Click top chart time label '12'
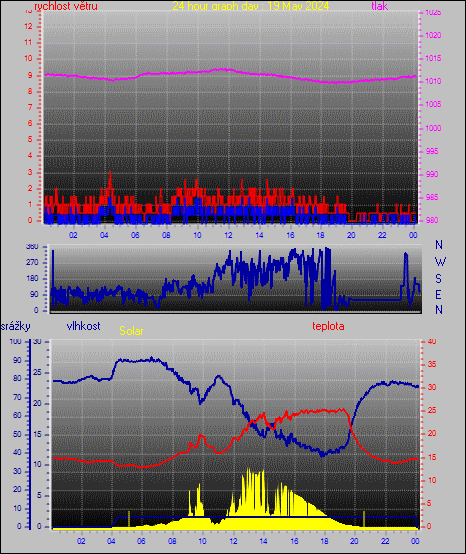The image size is (466, 554). pyautogui.click(x=229, y=235)
